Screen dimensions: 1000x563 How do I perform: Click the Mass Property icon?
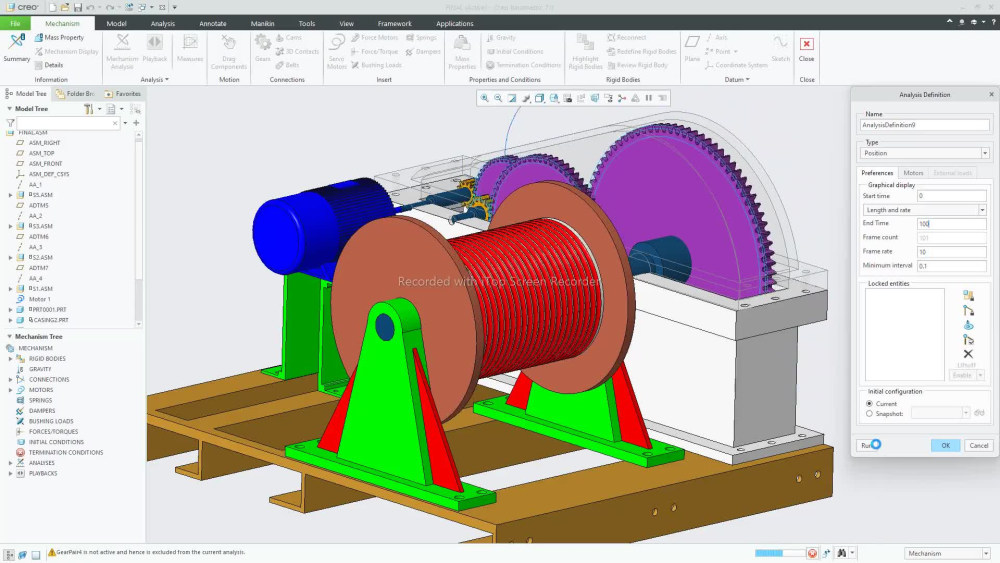pos(59,38)
